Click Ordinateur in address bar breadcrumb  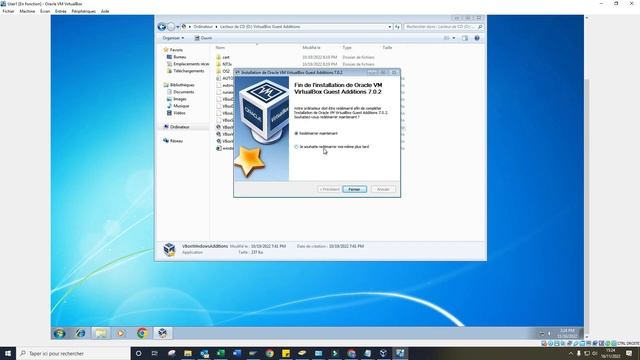tap(203, 27)
